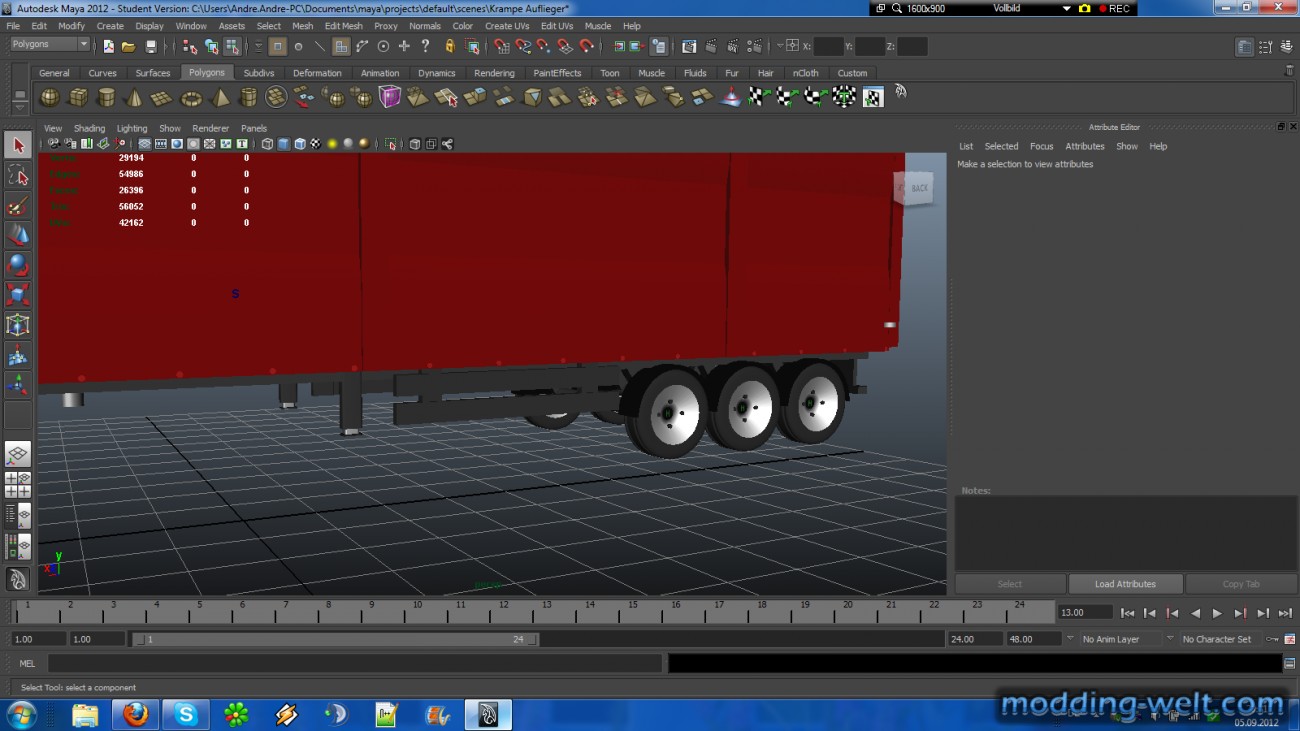Click the range slider bar handle
1300x731 pixels.
[x=335, y=639]
